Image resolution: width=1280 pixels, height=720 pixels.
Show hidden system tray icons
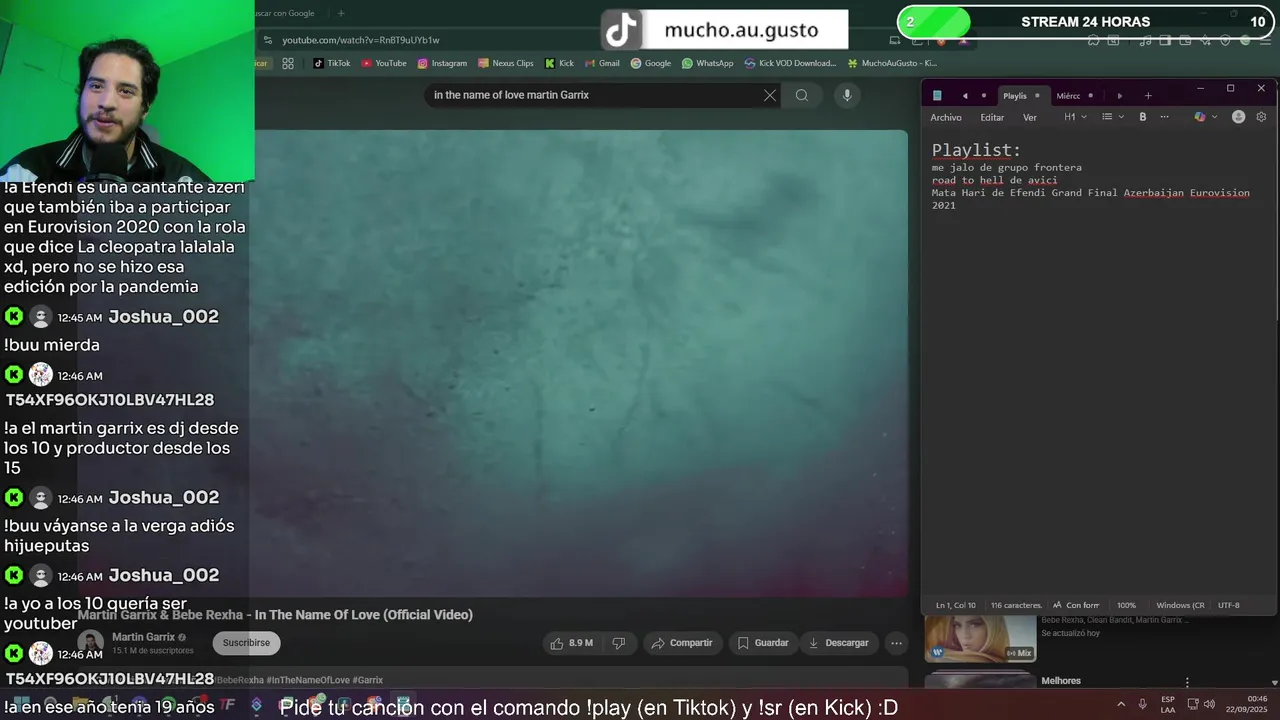point(1120,704)
